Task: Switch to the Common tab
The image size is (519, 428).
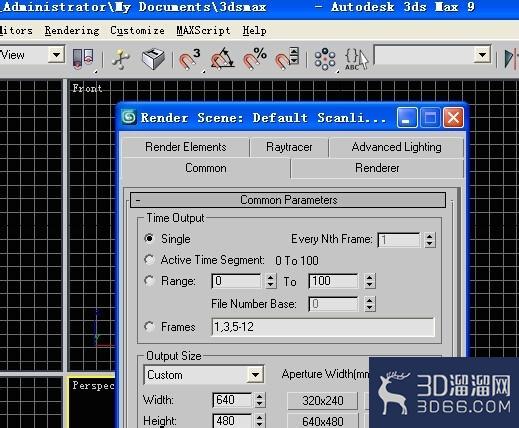Action: (x=206, y=168)
